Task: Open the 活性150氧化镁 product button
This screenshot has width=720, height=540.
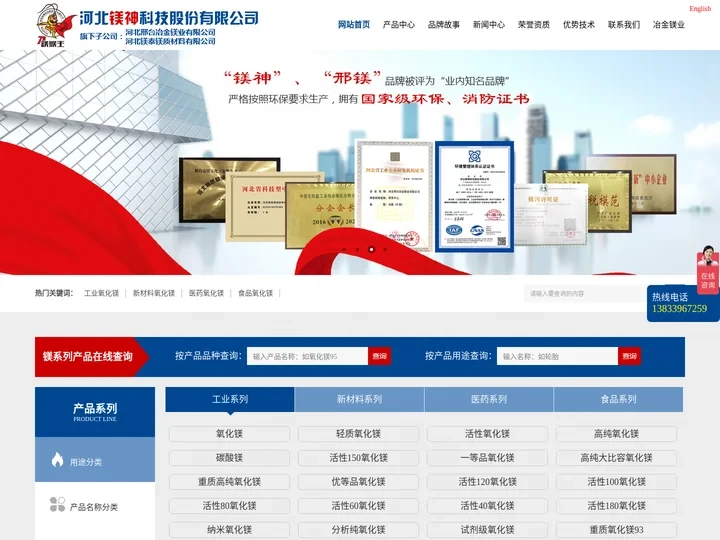Action: coord(358,458)
